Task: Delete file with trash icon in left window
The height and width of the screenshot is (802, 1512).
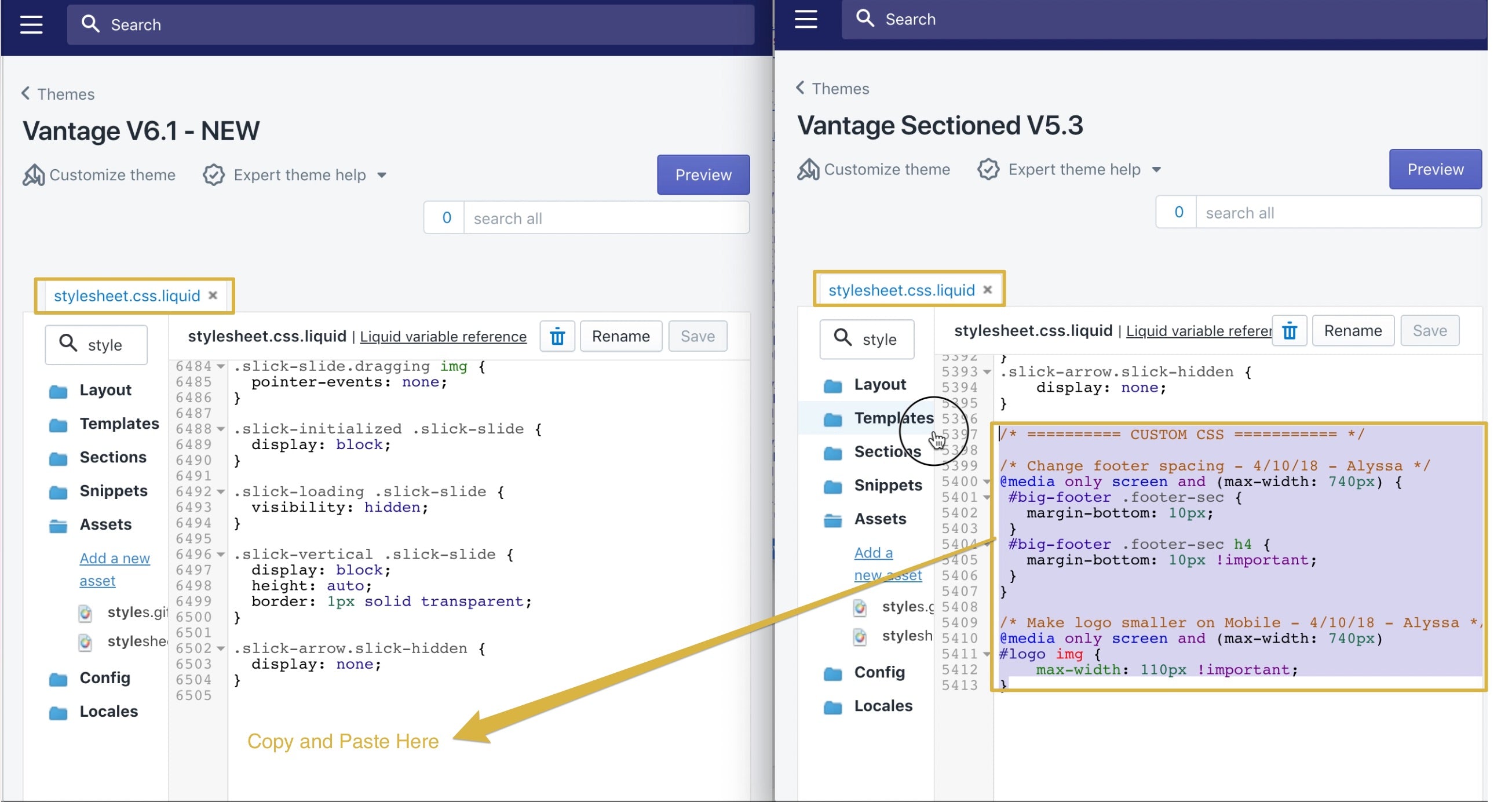Action: point(557,337)
